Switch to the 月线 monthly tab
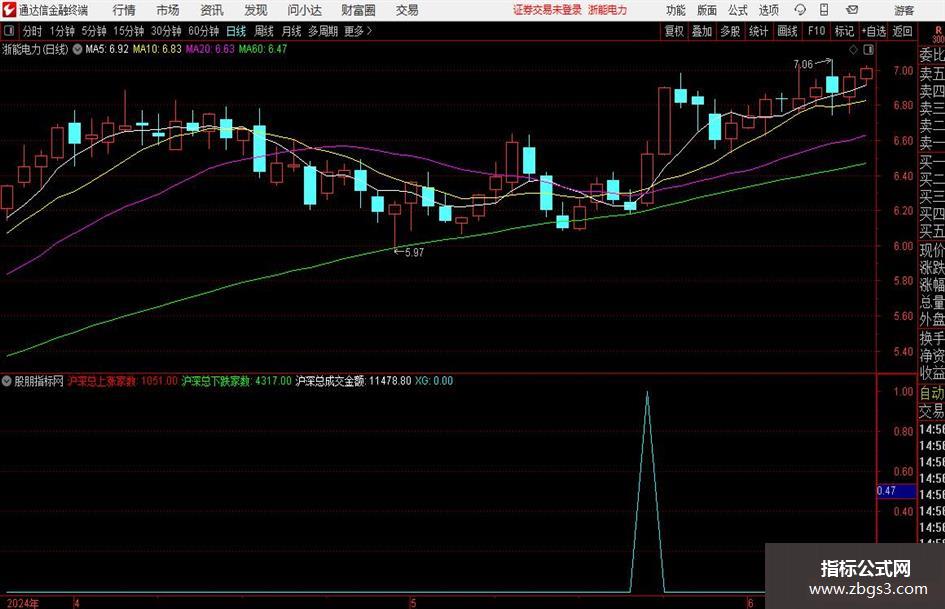This screenshot has width=945, height=609. coord(292,31)
